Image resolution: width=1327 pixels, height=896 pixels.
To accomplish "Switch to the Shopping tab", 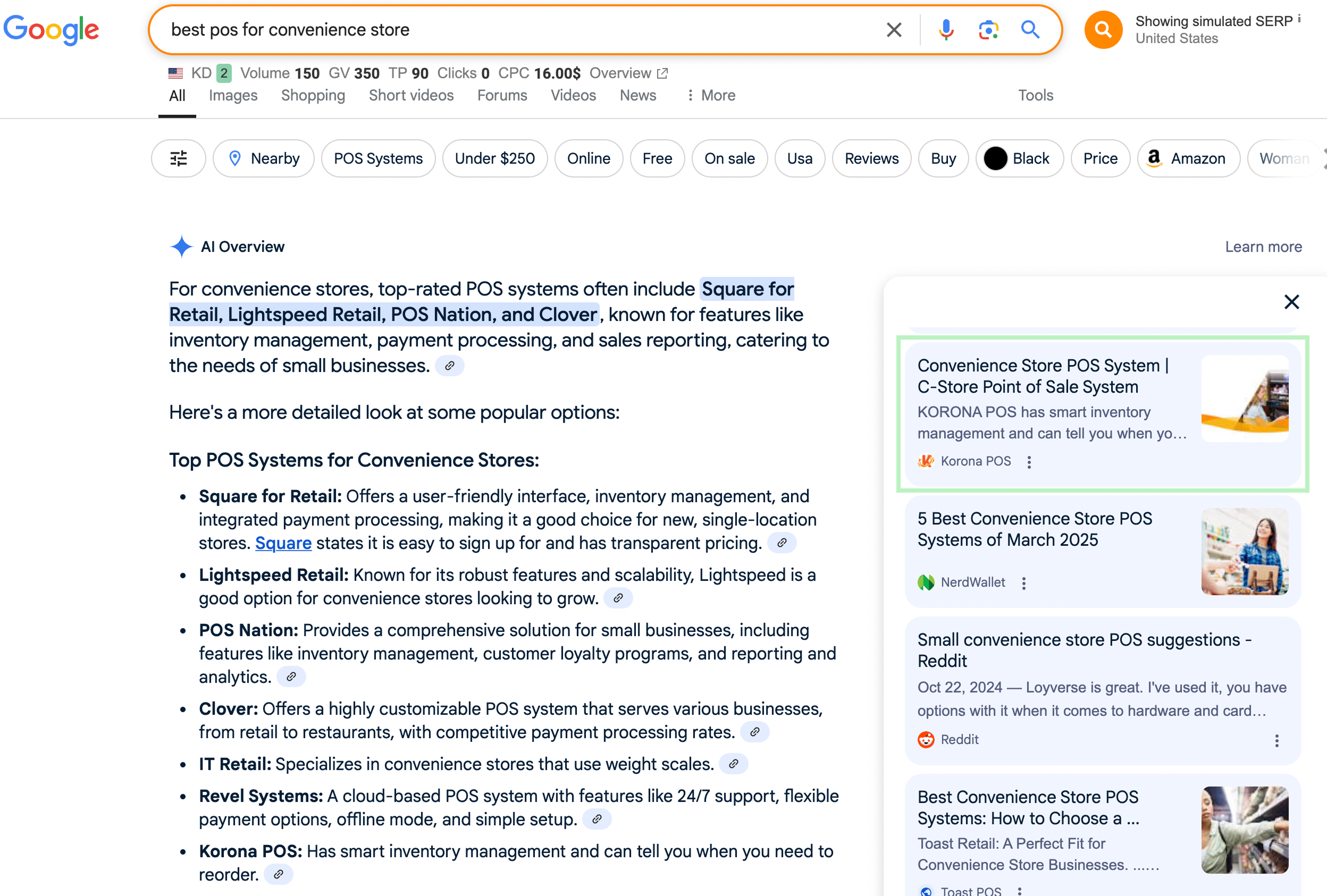I will coord(313,95).
